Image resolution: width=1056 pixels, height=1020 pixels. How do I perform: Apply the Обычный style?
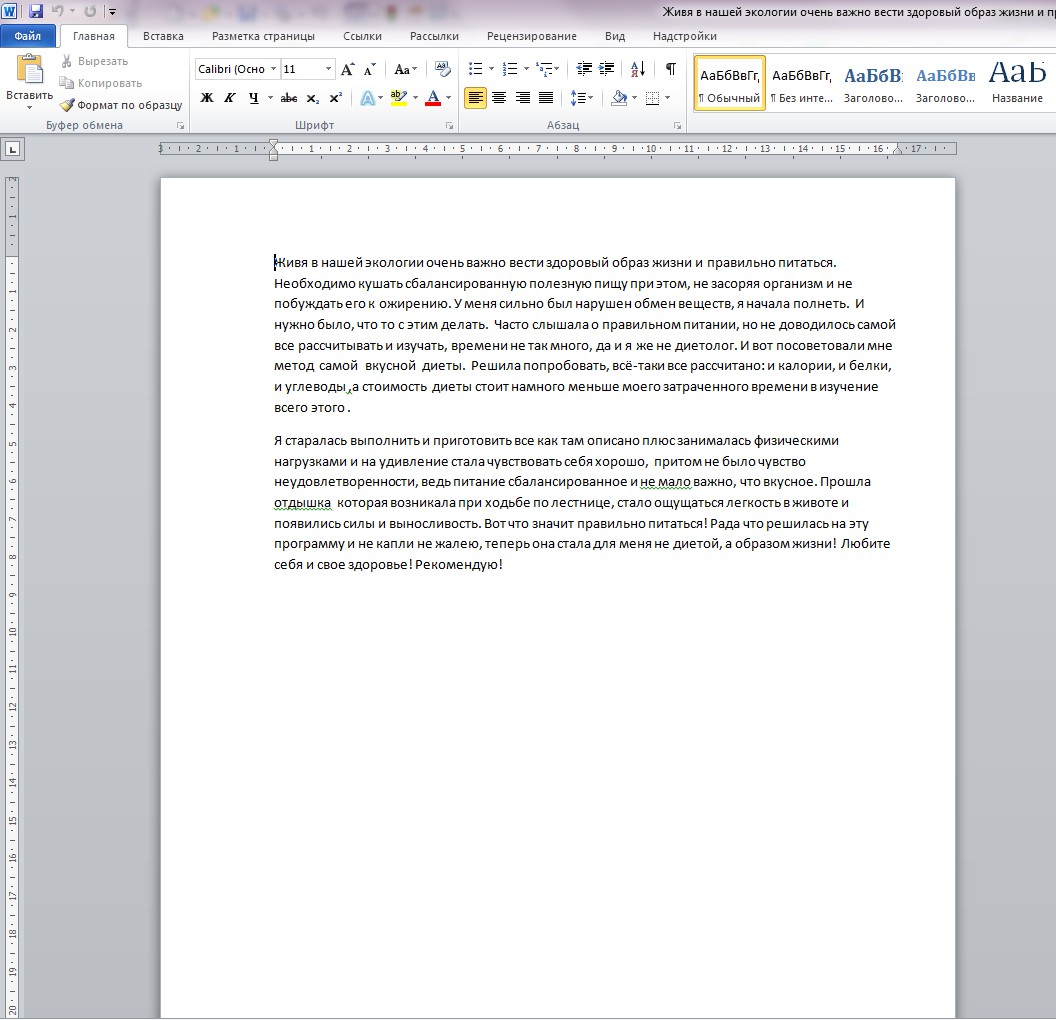click(729, 83)
